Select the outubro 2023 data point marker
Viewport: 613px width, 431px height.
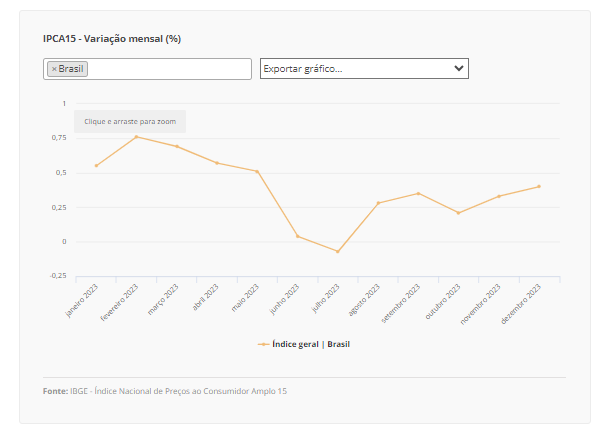click(x=459, y=213)
